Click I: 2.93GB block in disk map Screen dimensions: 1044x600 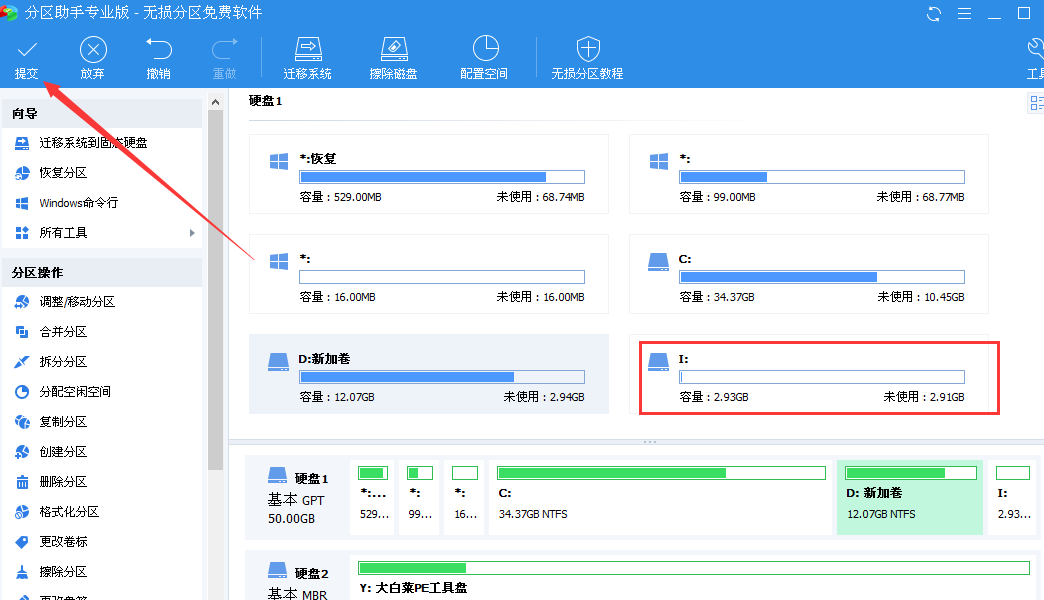coord(1013,497)
